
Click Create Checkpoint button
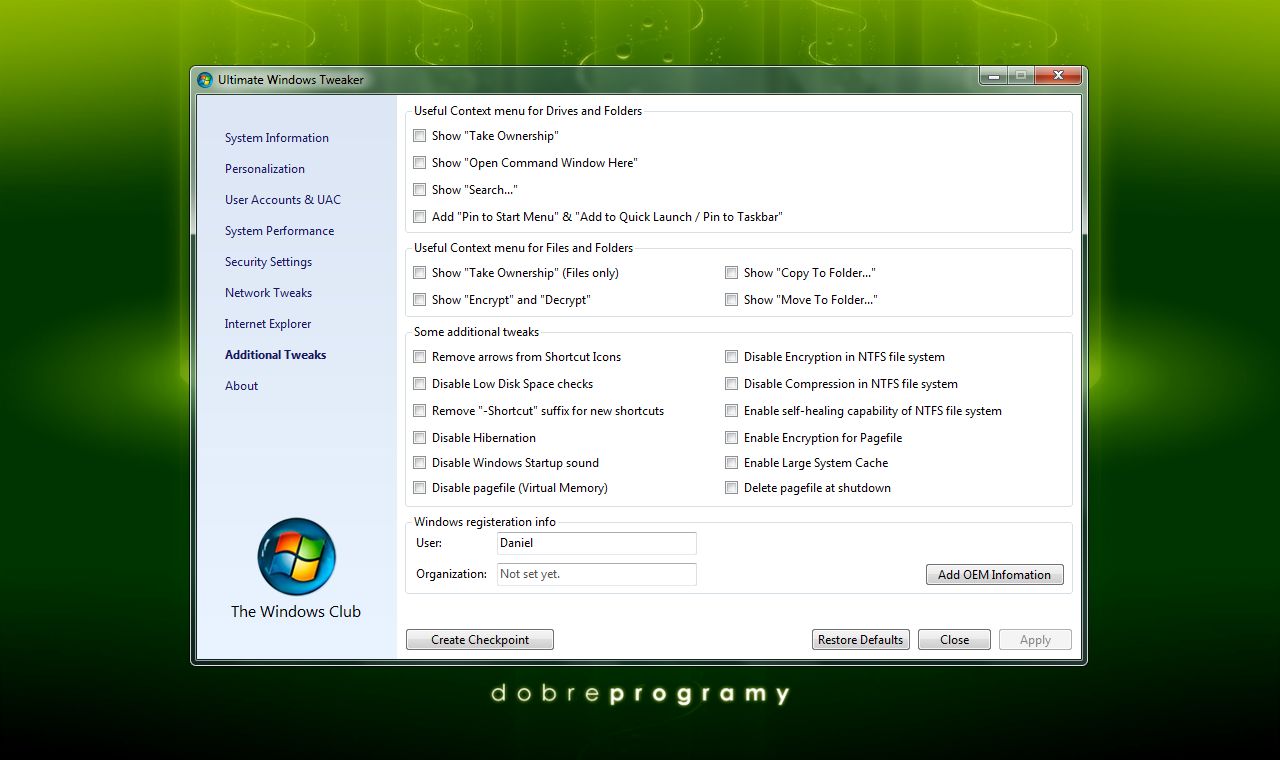480,640
